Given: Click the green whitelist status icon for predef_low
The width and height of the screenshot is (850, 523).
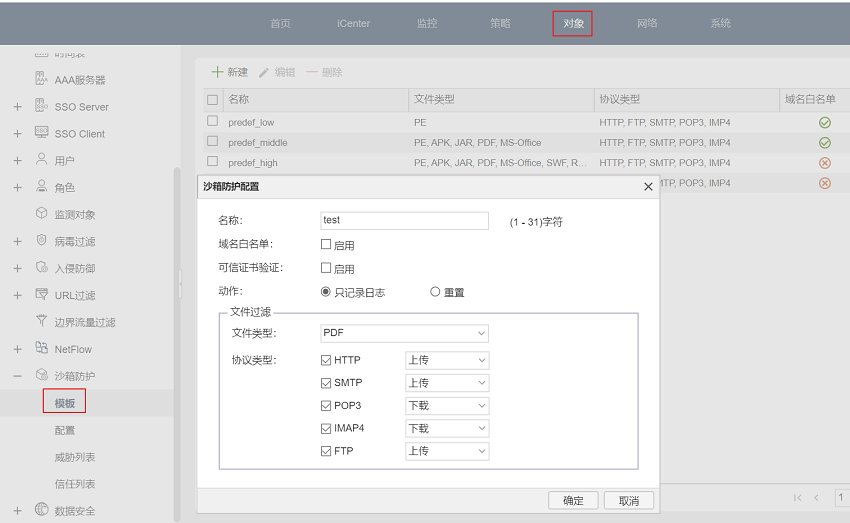Looking at the screenshot, I should 824,122.
